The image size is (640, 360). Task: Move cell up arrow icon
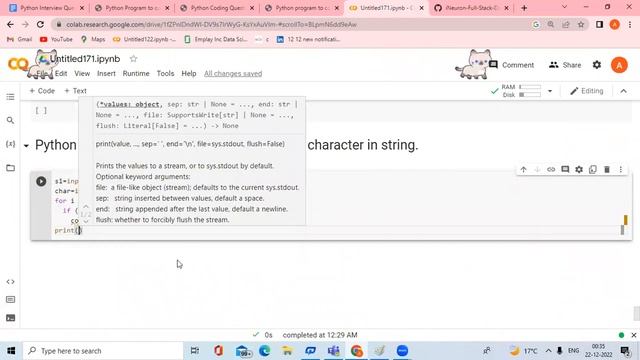pos(524,169)
